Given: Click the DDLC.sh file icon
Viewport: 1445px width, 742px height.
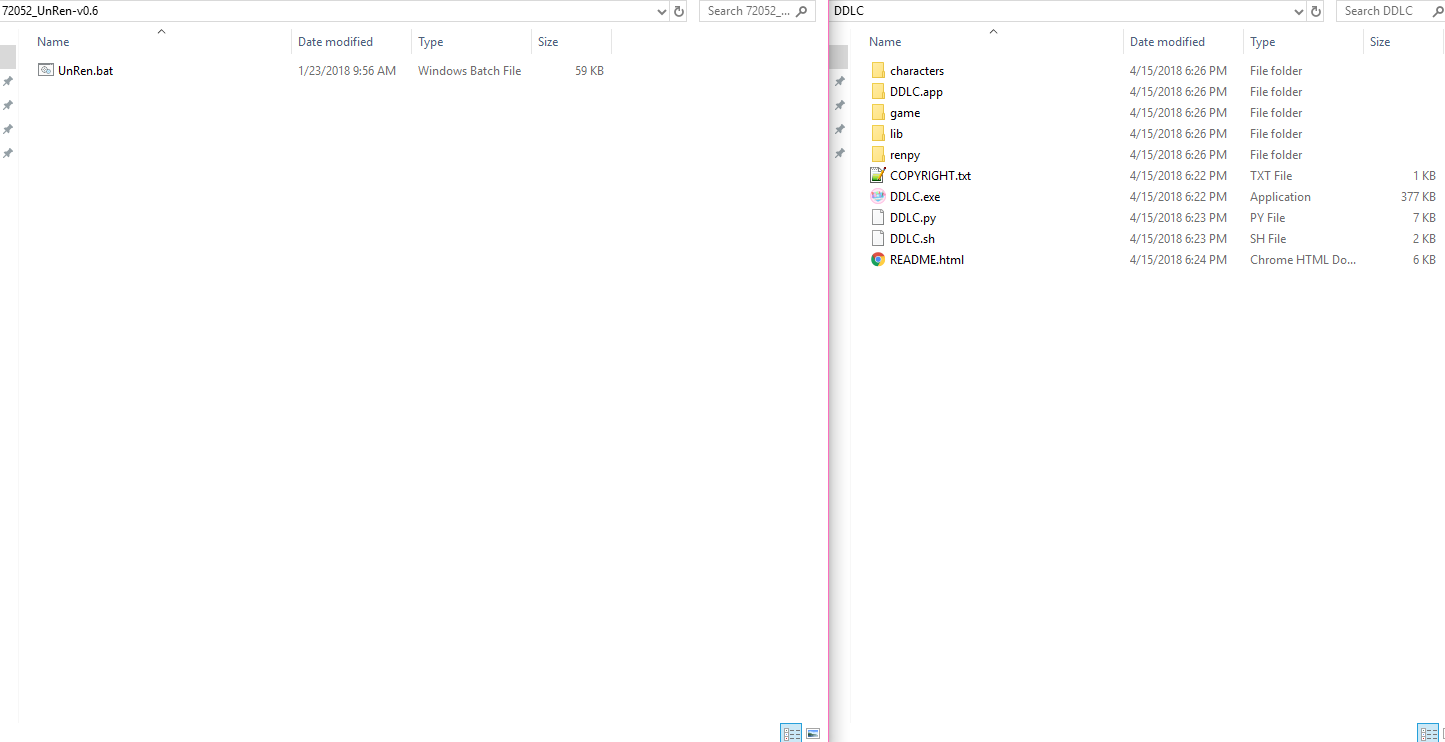Looking at the screenshot, I should (x=878, y=238).
